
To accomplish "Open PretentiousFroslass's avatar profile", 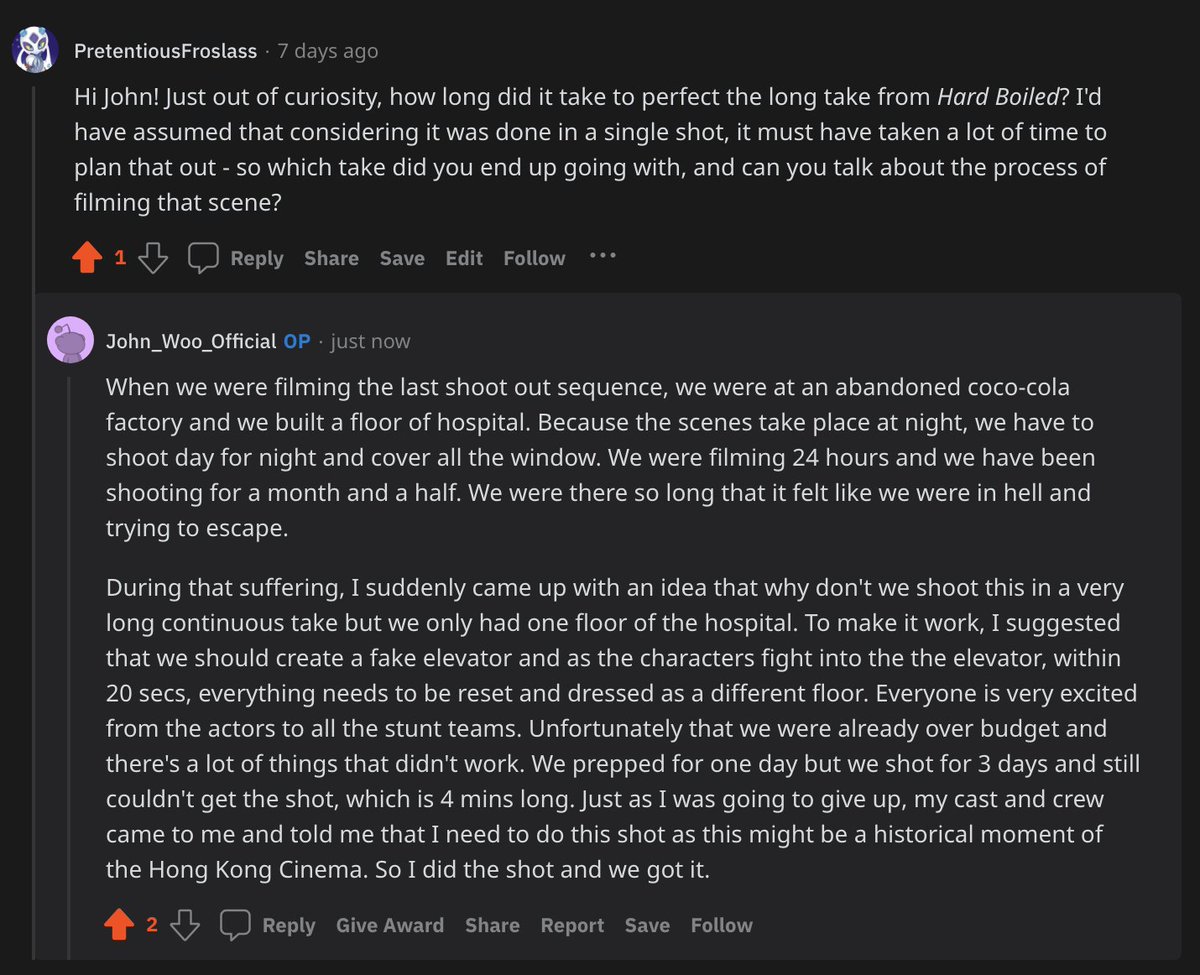I will (x=34, y=50).
